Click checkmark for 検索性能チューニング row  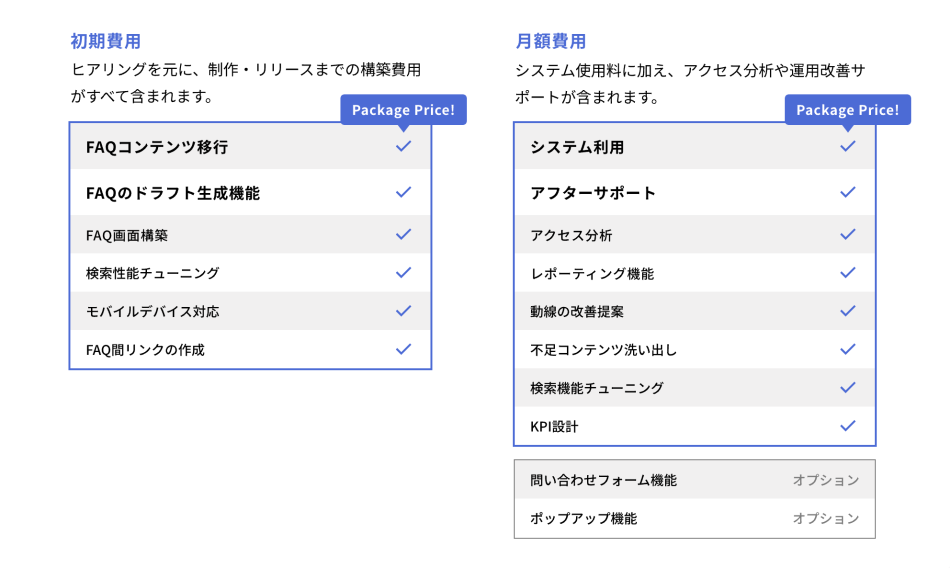[x=403, y=272]
